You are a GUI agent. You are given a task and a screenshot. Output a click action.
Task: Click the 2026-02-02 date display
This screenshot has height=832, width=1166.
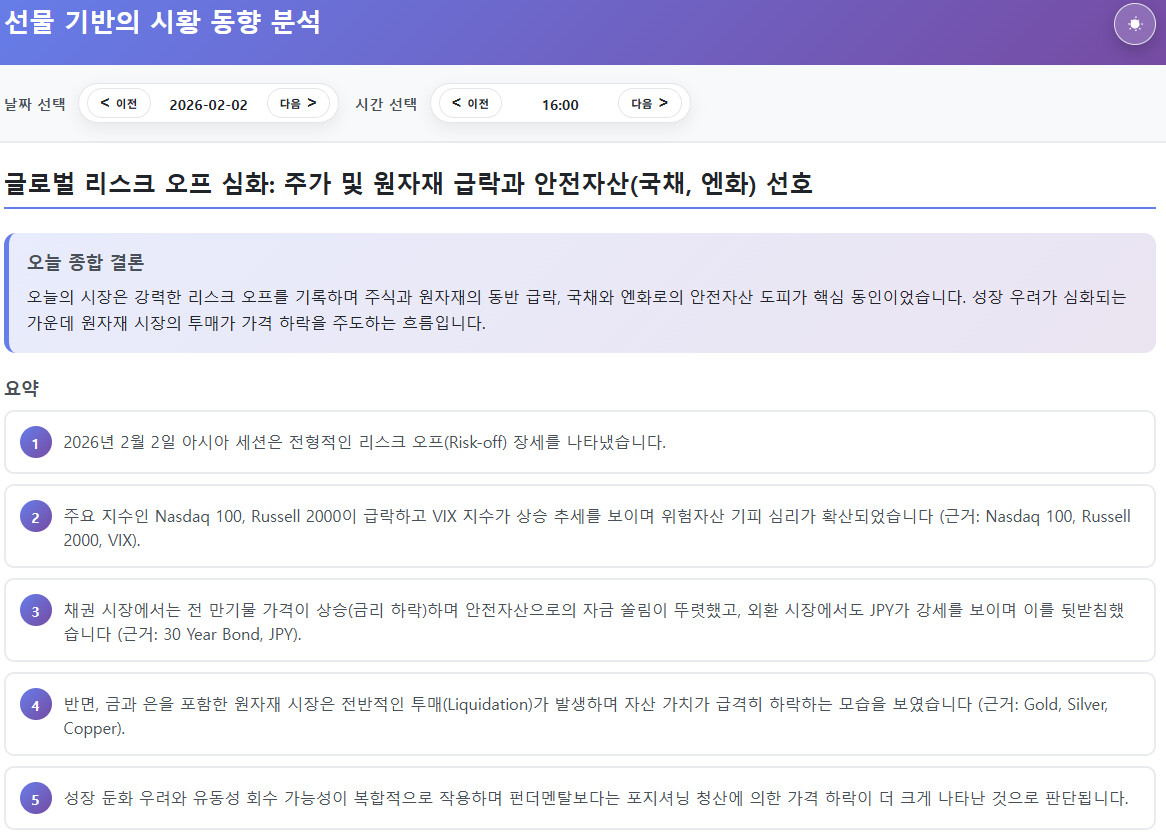(x=208, y=104)
